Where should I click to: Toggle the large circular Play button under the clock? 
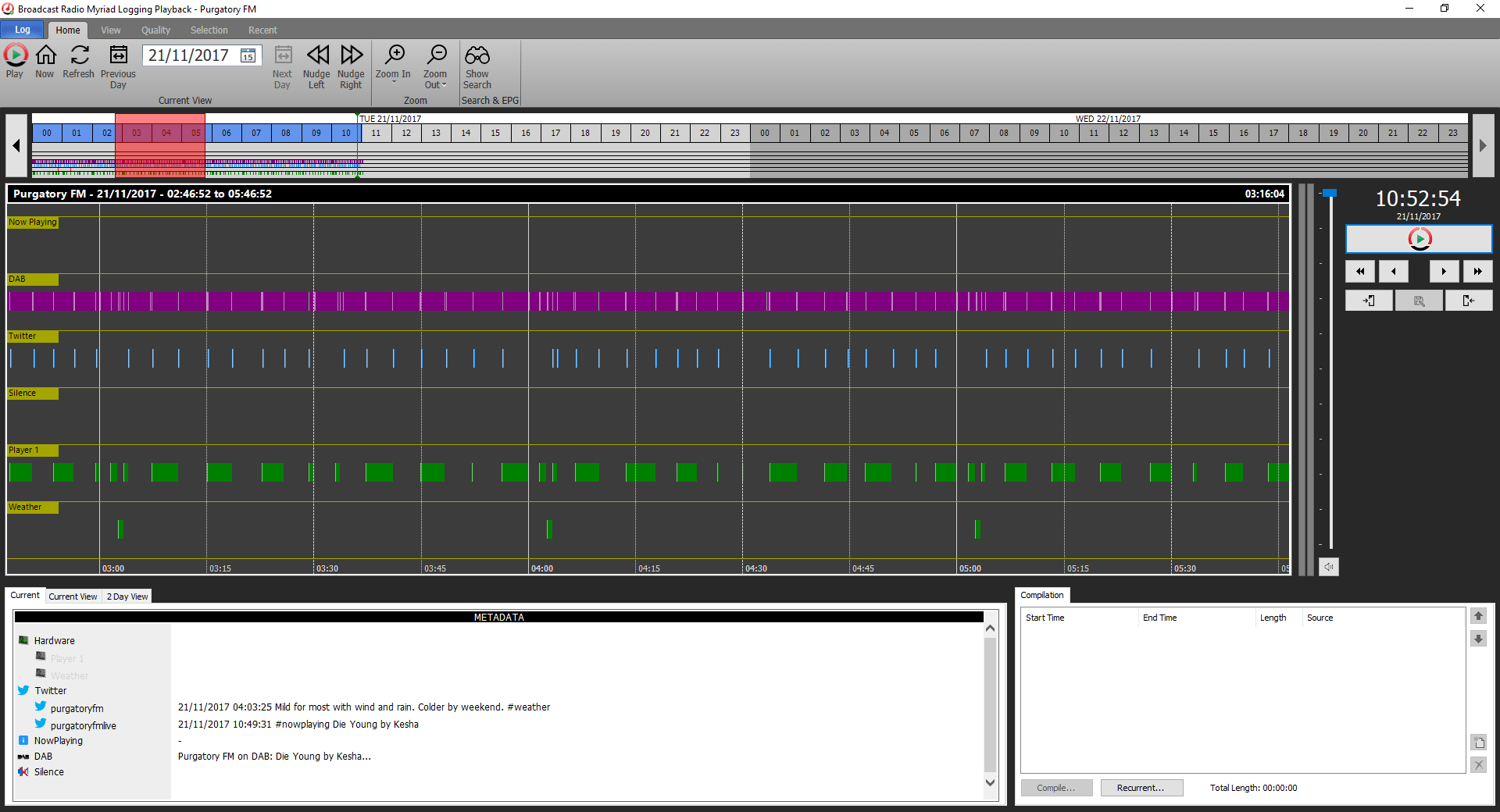coord(1419,239)
